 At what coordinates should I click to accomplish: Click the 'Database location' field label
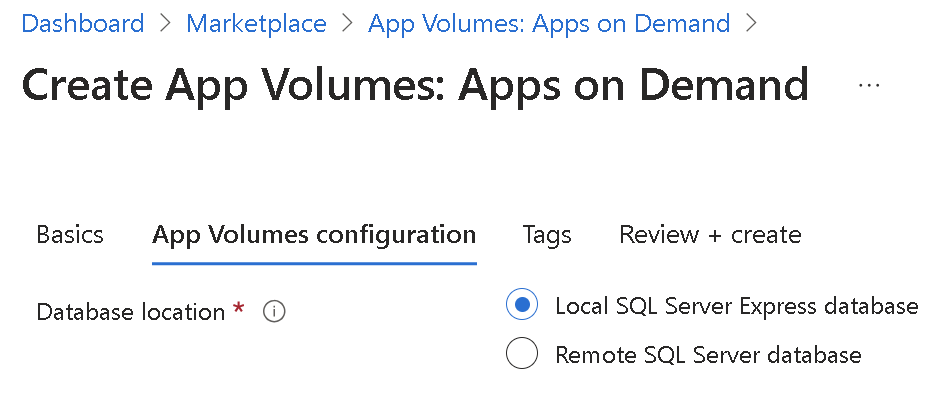(x=131, y=312)
